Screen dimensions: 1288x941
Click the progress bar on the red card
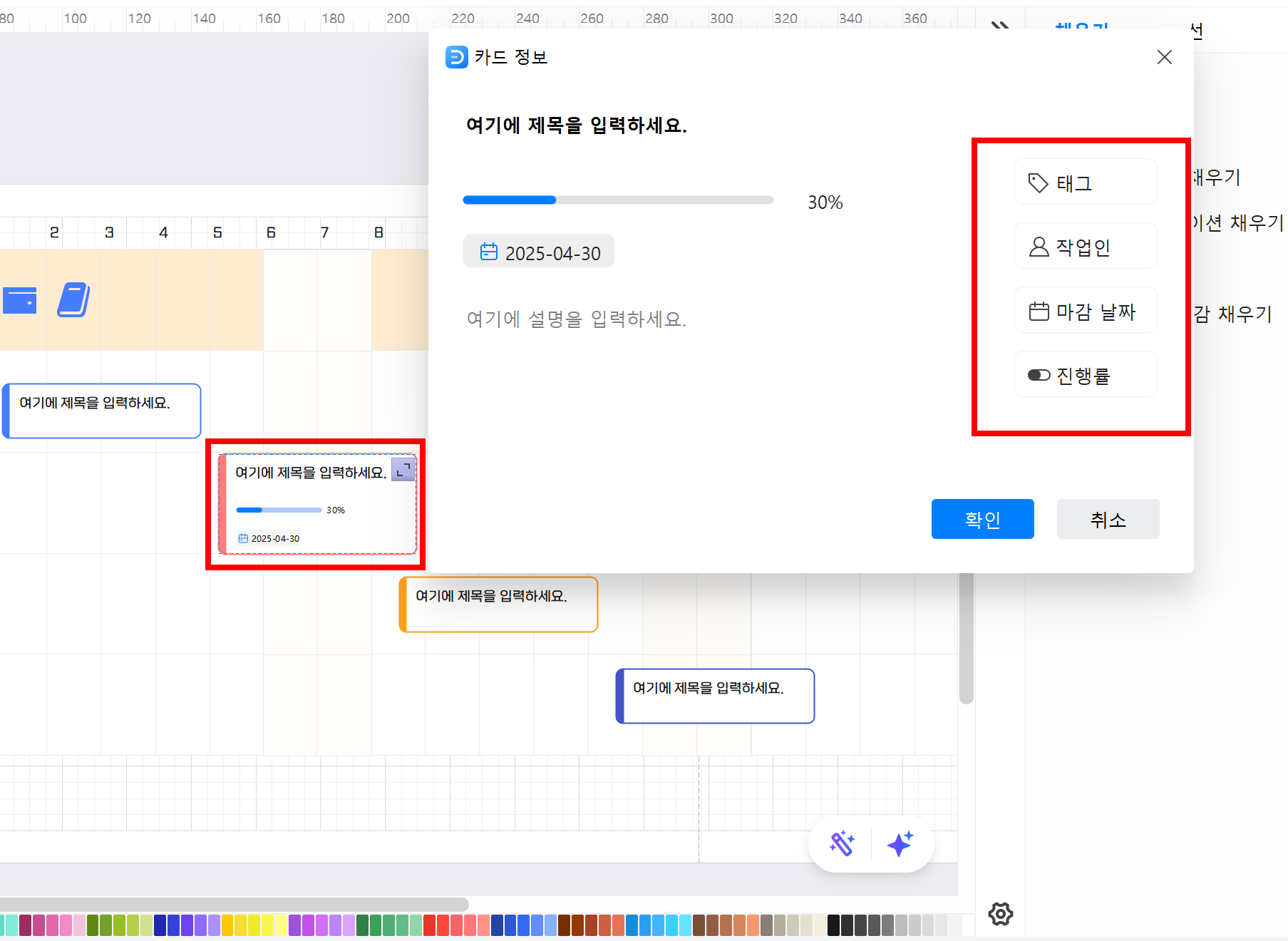pyautogui.click(x=279, y=510)
